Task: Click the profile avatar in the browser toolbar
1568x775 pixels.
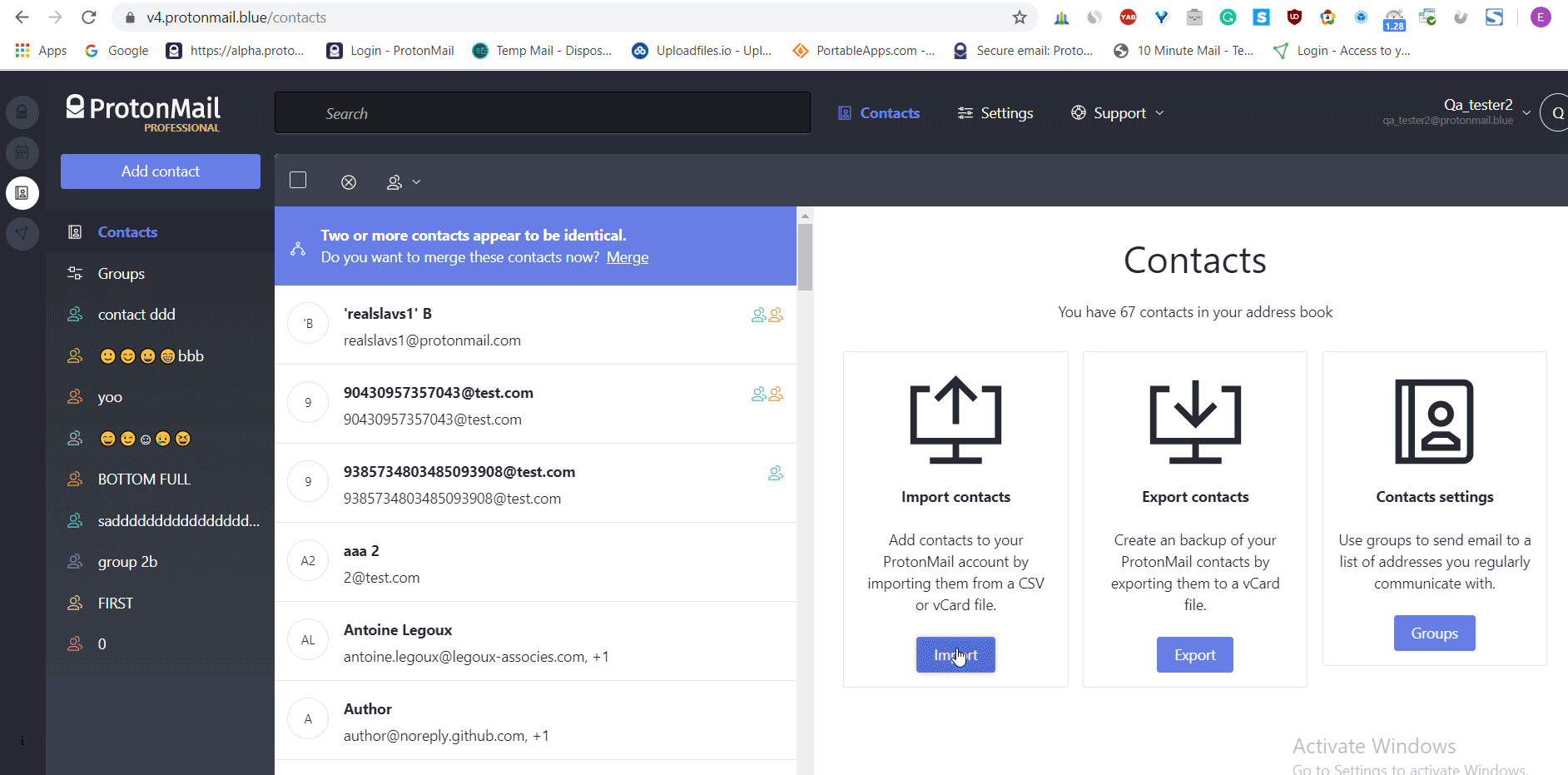Action: click(x=1540, y=17)
